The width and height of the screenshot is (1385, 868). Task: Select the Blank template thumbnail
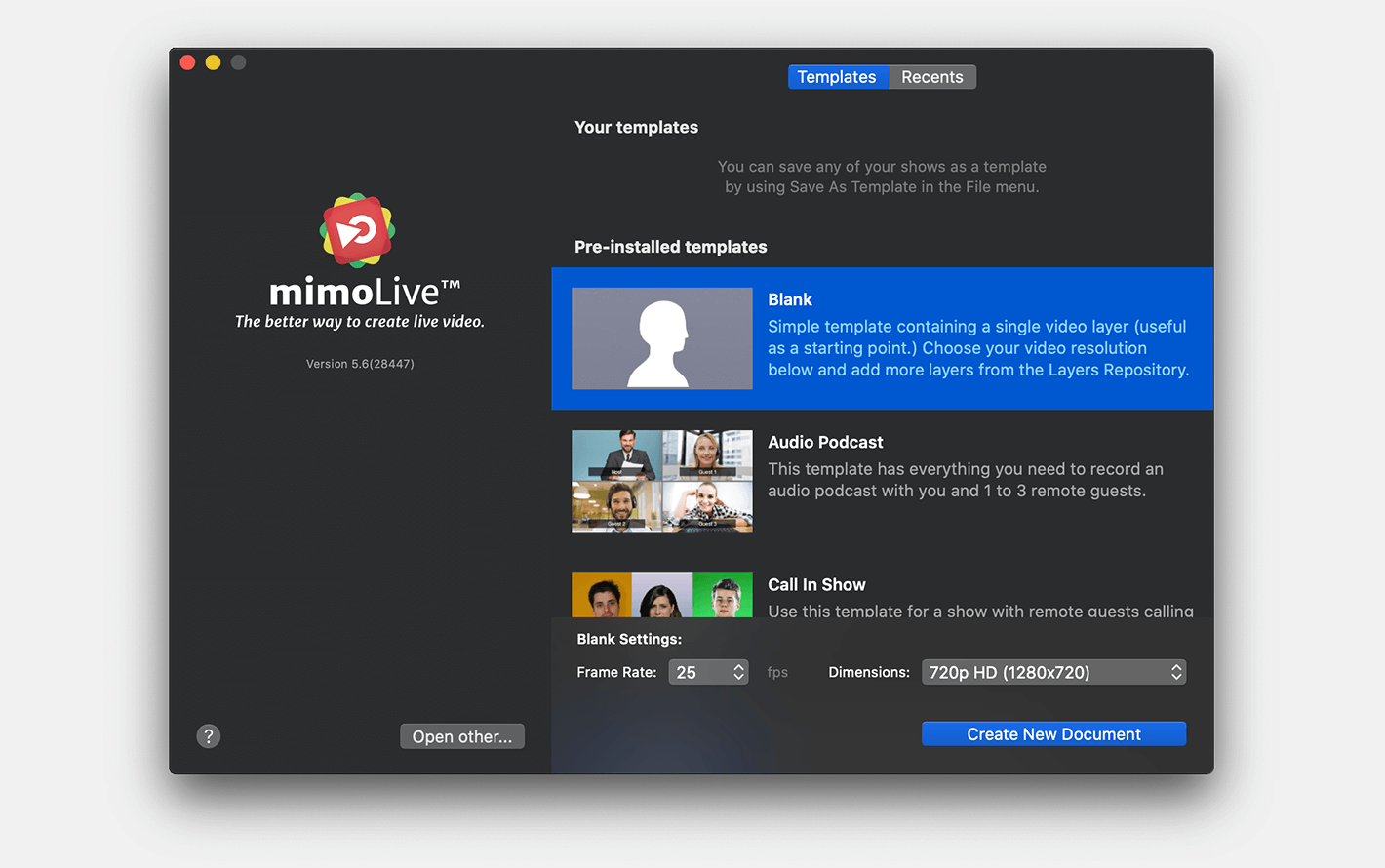click(x=662, y=338)
